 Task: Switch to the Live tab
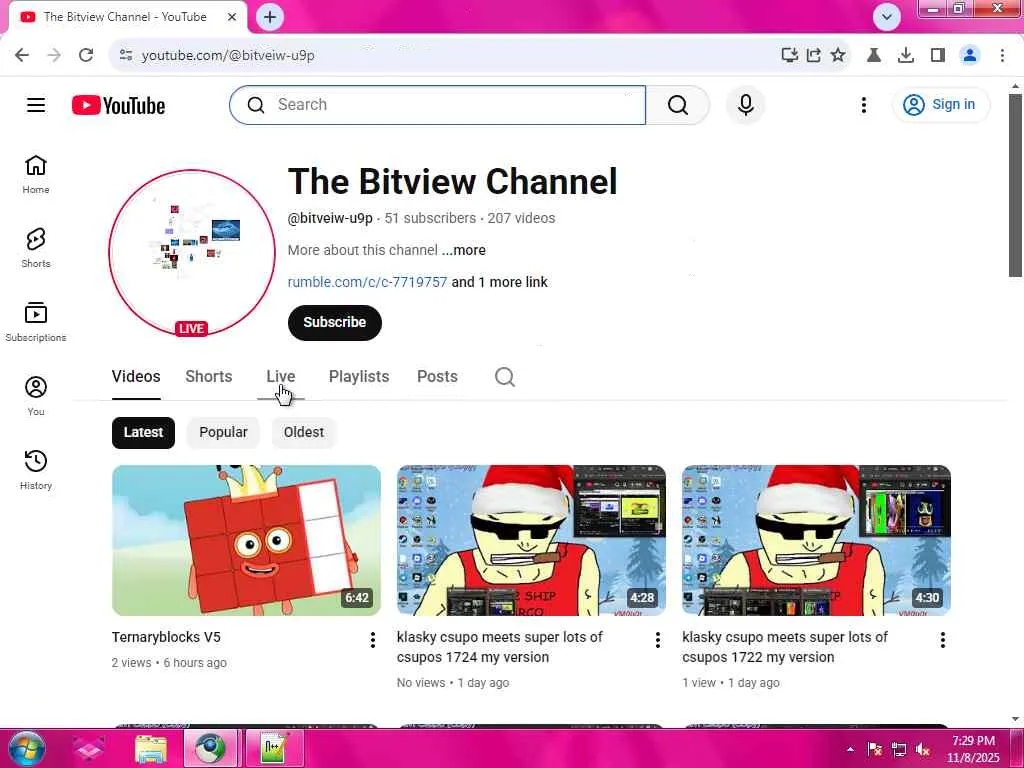coord(281,377)
